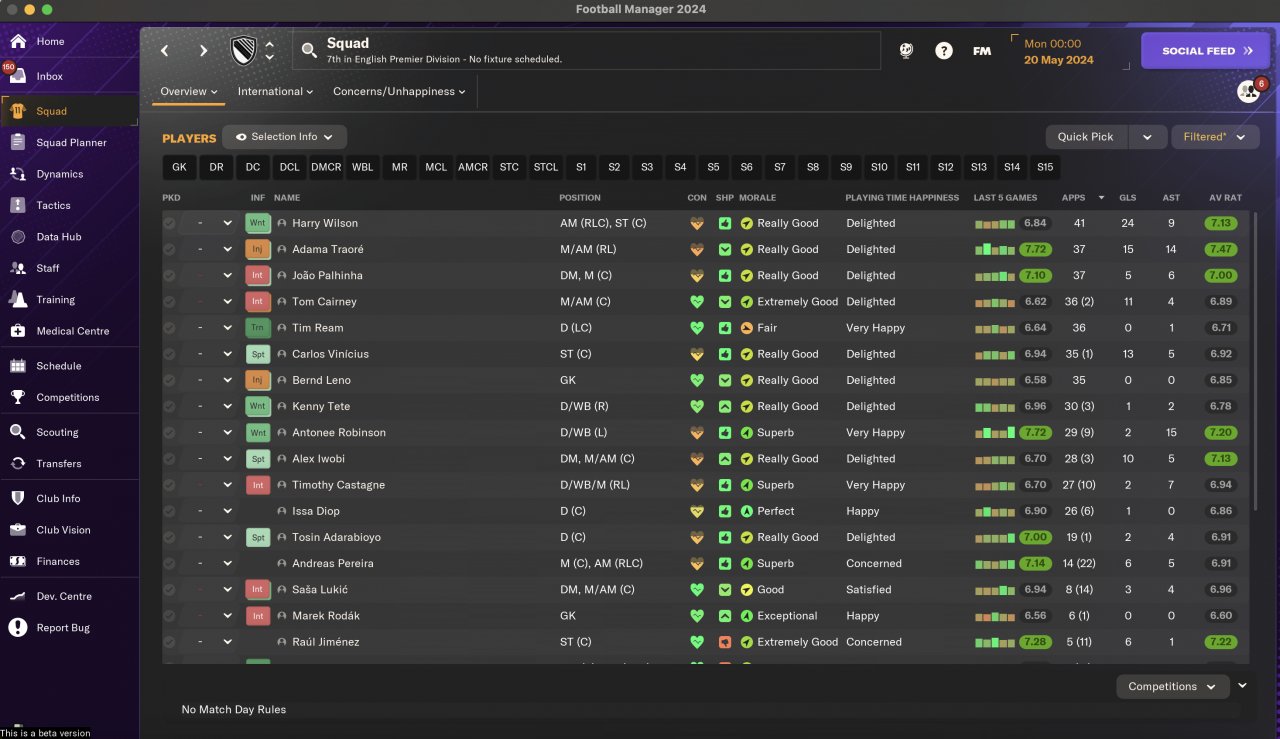1280x739 pixels.
Task: Click the Social Feed button
Action: coord(1207,50)
